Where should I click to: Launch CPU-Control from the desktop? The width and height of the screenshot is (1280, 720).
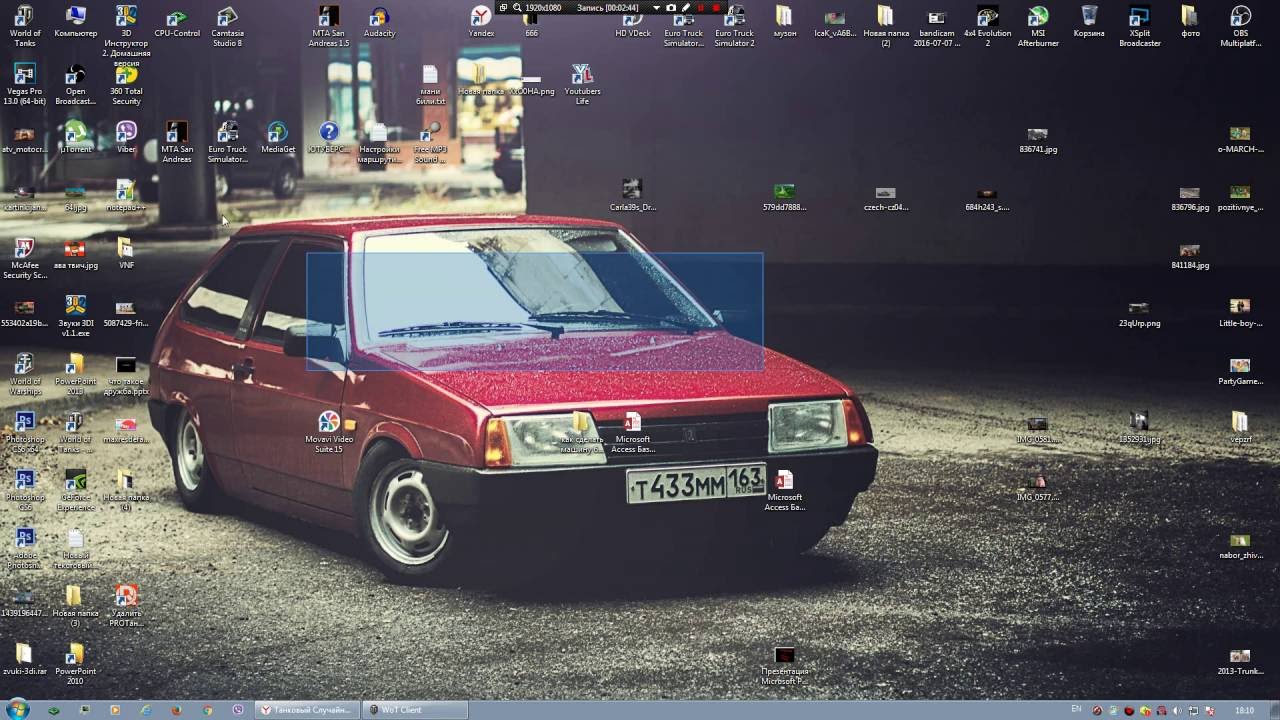[177, 22]
